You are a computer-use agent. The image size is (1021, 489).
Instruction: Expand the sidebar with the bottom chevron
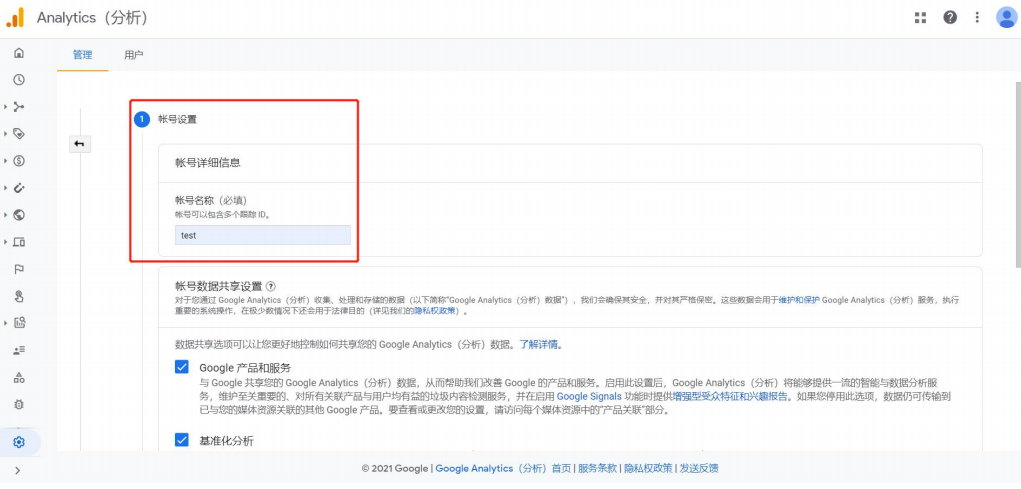tap(17, 470)
